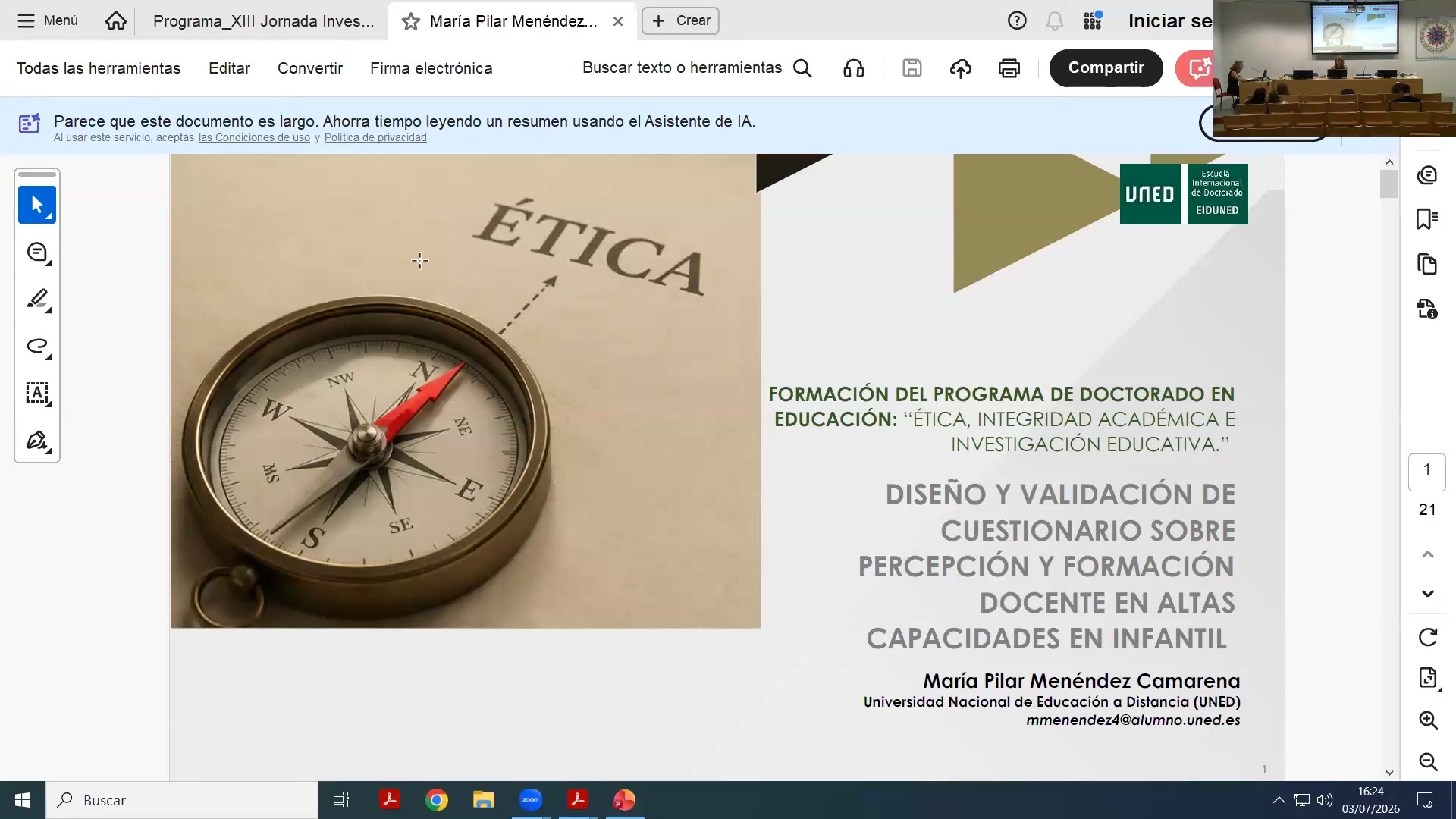Open PowerPoint from the taskbar
Screen dimensions: 1456x819
coord(624,800)
